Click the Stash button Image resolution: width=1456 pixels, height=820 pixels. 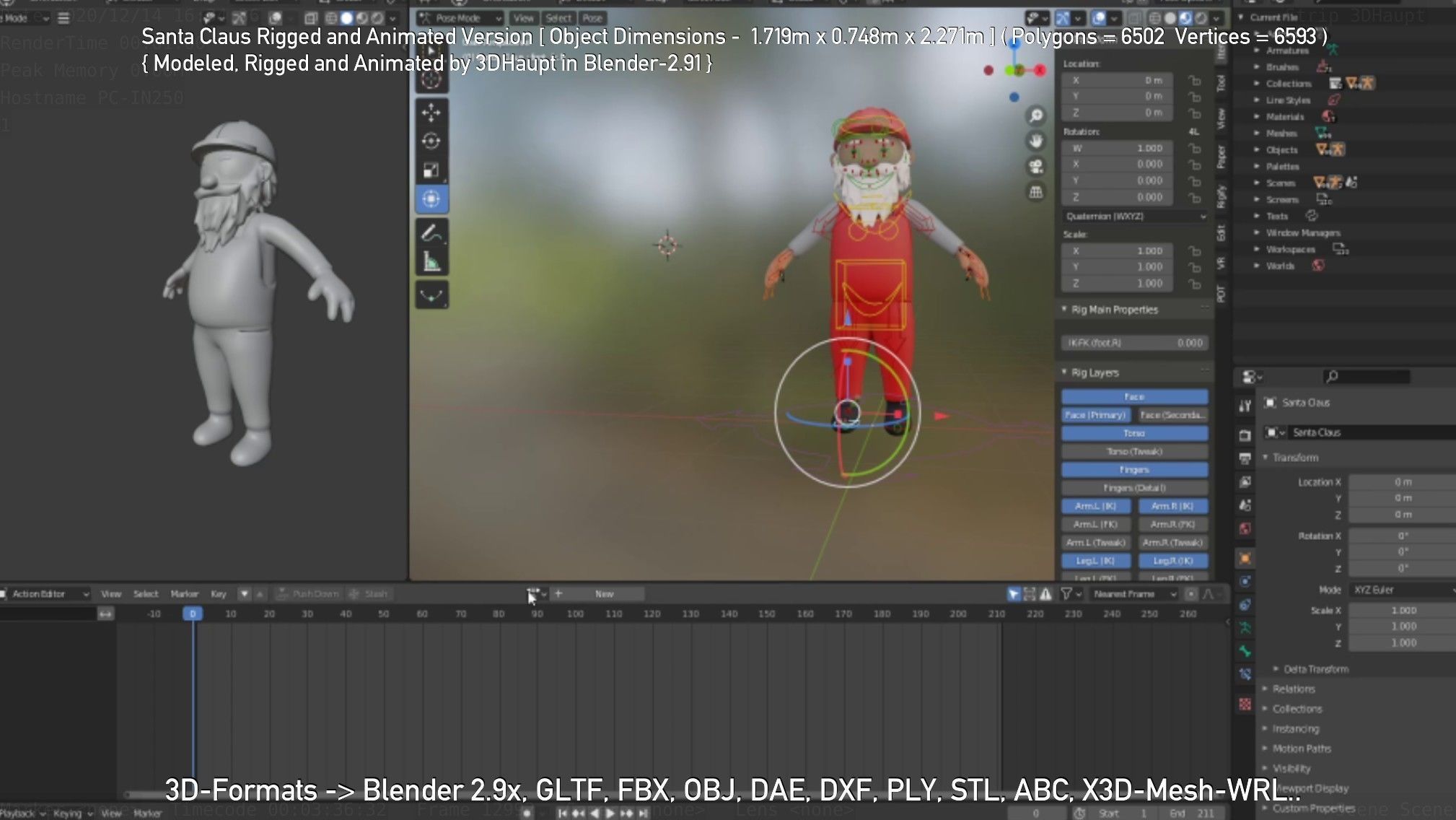[369, 594]
